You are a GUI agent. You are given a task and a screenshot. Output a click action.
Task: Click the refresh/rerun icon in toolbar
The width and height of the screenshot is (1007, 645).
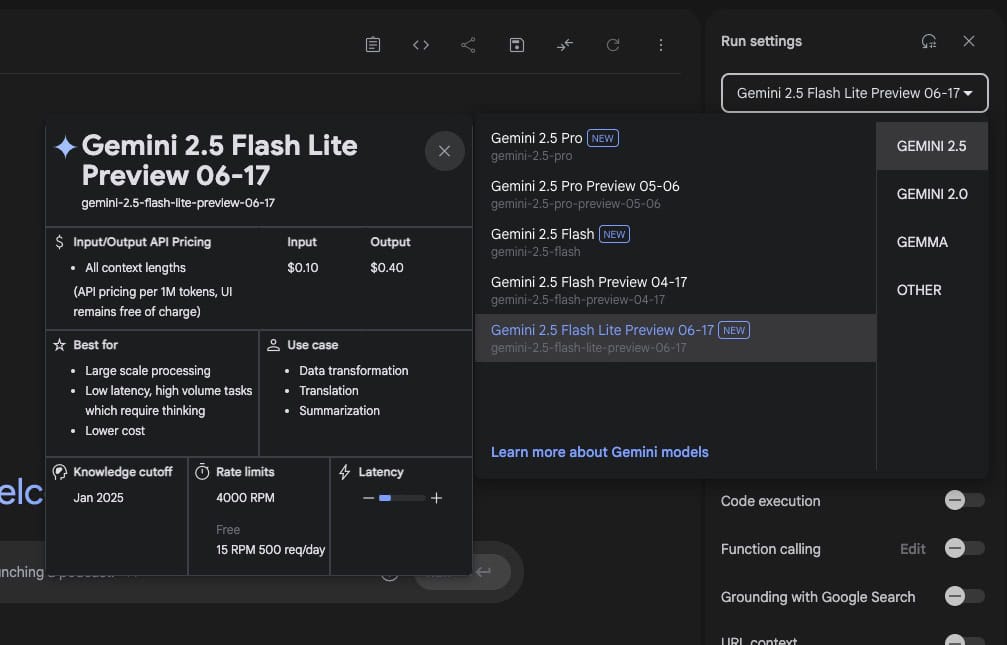click(613, 45)
